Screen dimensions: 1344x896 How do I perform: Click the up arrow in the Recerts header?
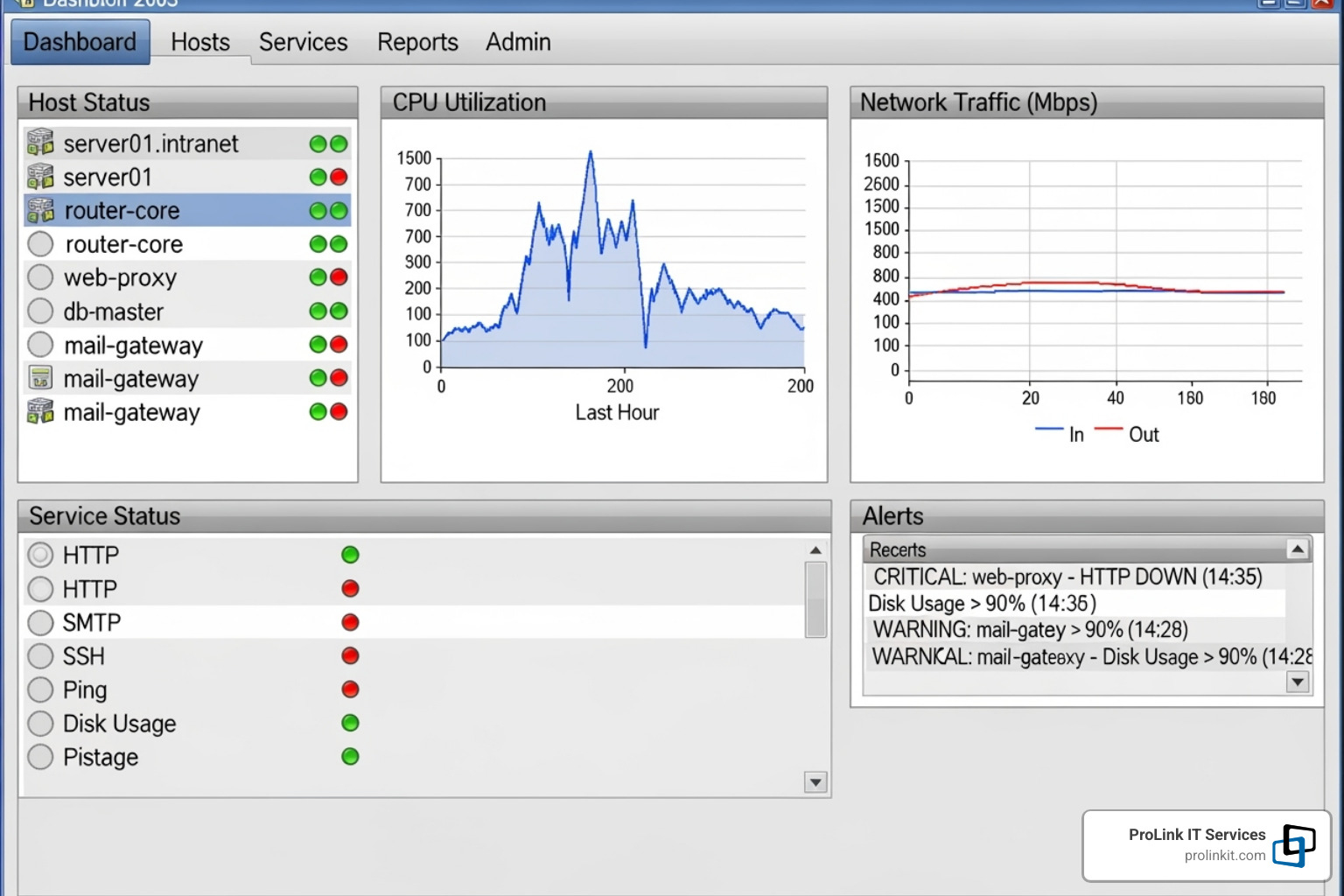point(1298,549)
